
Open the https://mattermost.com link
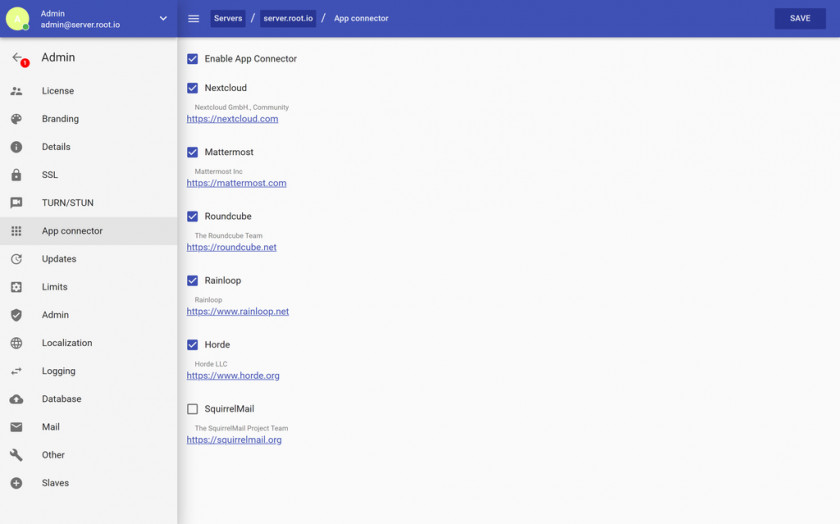click(x=236, y=183)
